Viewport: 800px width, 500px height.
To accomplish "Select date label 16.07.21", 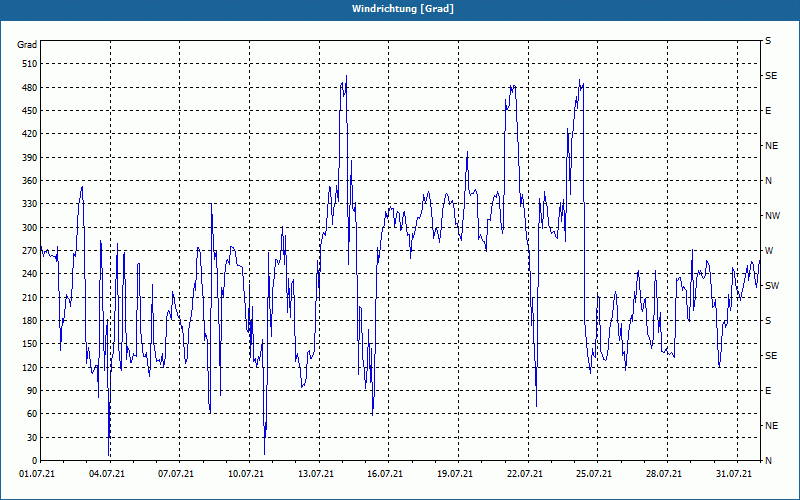I will 385,474.
